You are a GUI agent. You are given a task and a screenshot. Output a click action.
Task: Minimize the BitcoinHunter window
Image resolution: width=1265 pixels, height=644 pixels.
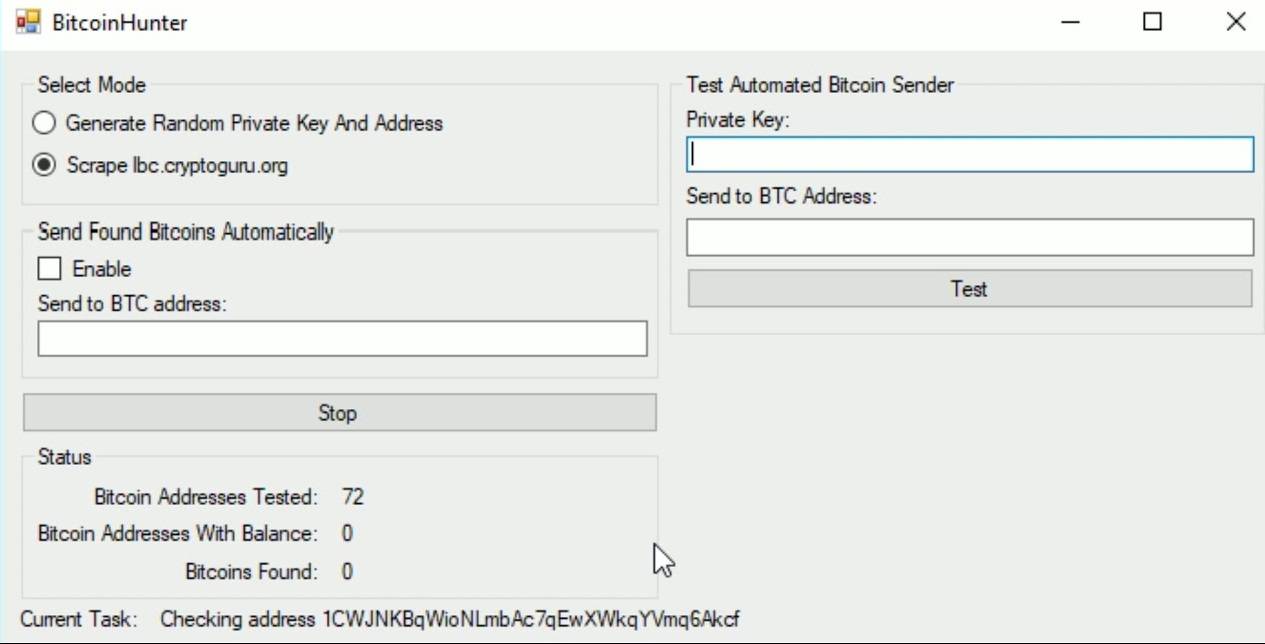1070,22
